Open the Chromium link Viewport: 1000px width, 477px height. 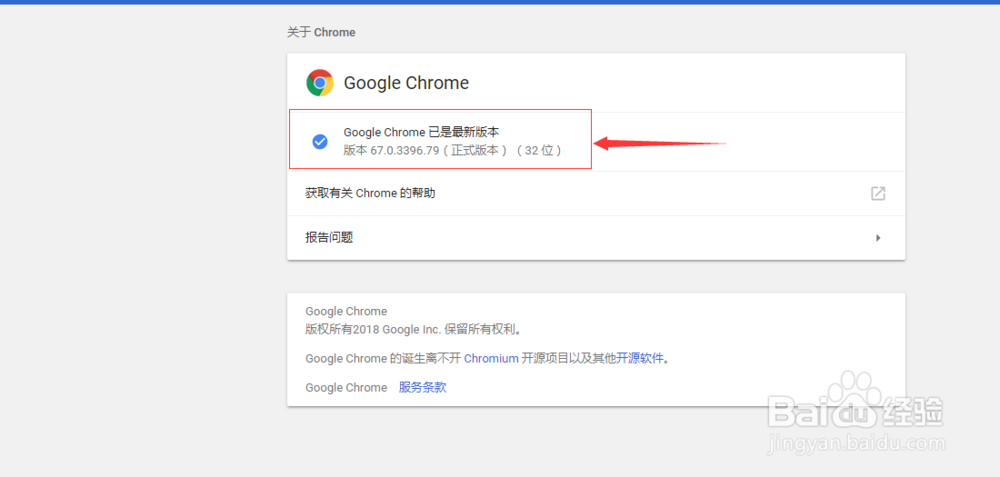(x=491, y=358)
